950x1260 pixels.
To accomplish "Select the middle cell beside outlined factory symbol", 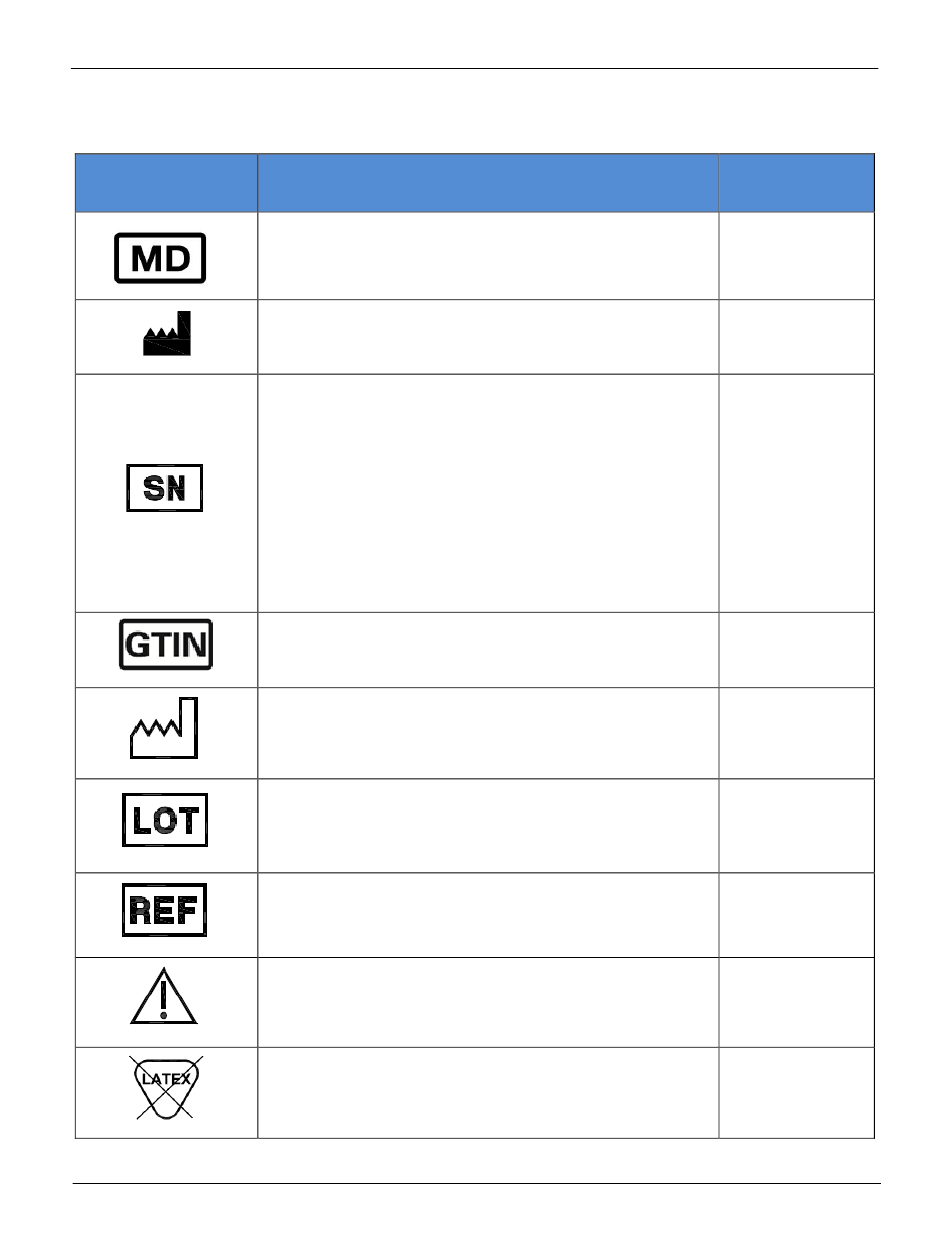I will coord(488,732).
